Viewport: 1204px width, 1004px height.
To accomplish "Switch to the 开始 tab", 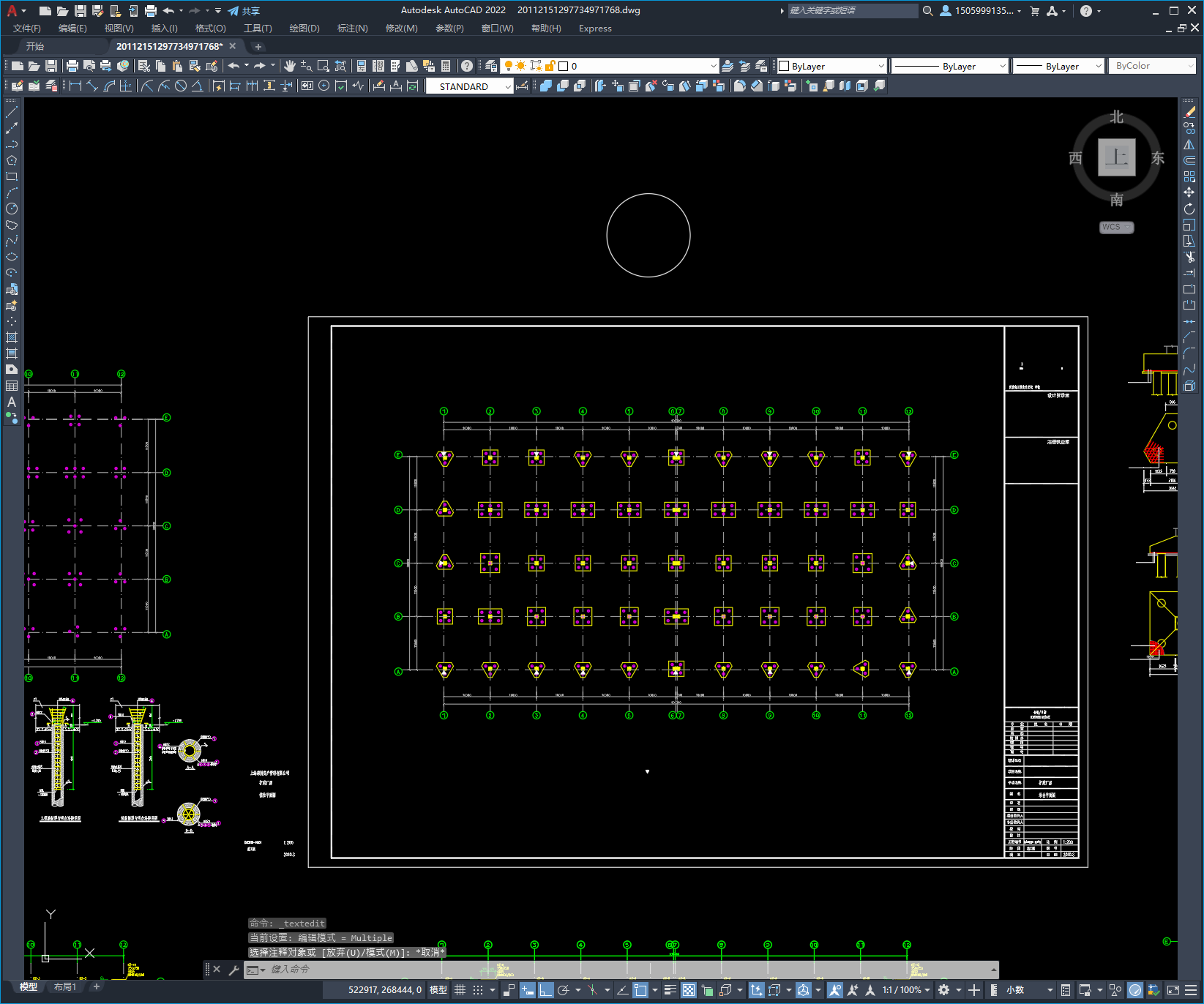I will (35, 46).
